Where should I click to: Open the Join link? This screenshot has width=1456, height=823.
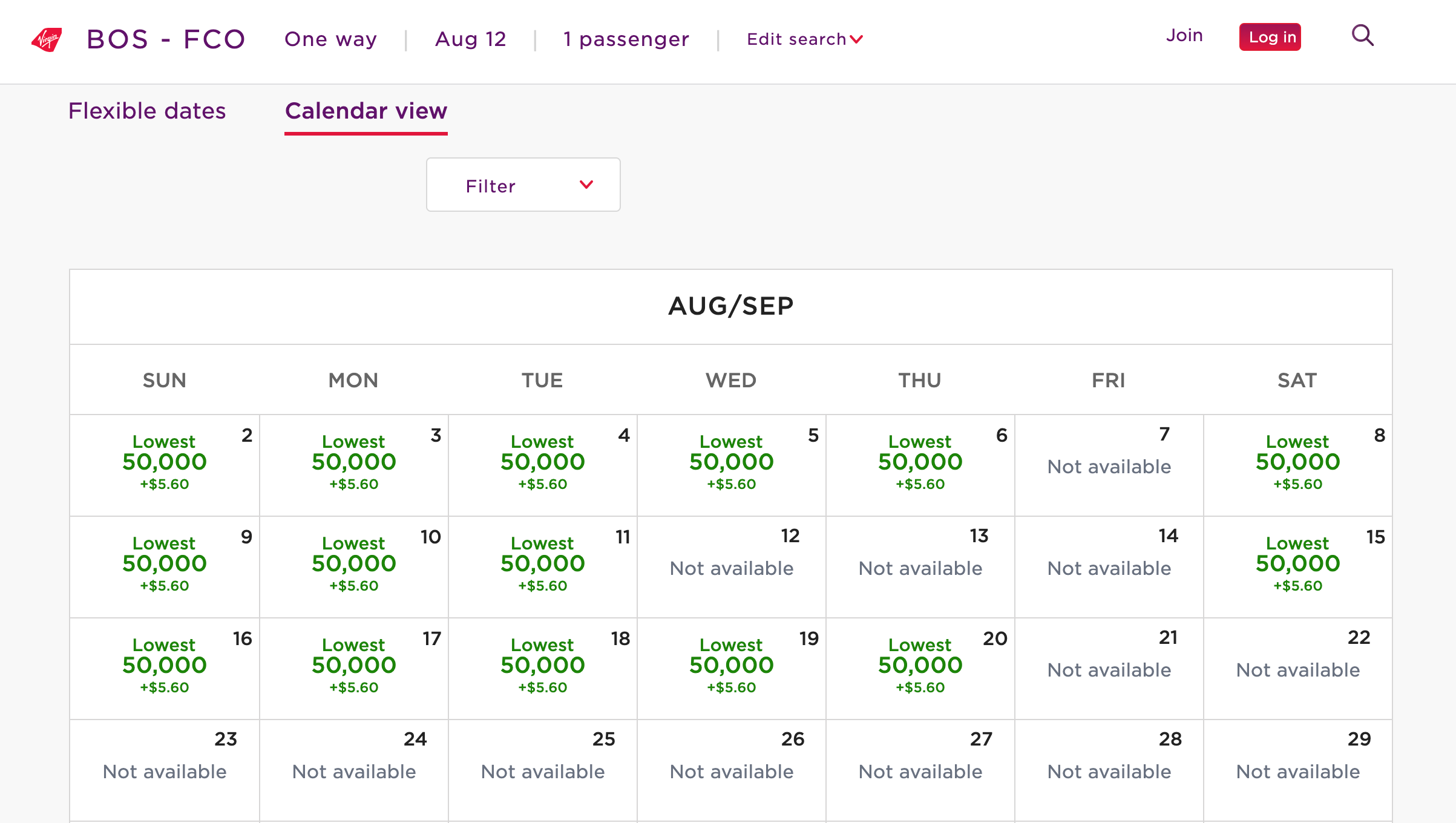click(1184, 36)
